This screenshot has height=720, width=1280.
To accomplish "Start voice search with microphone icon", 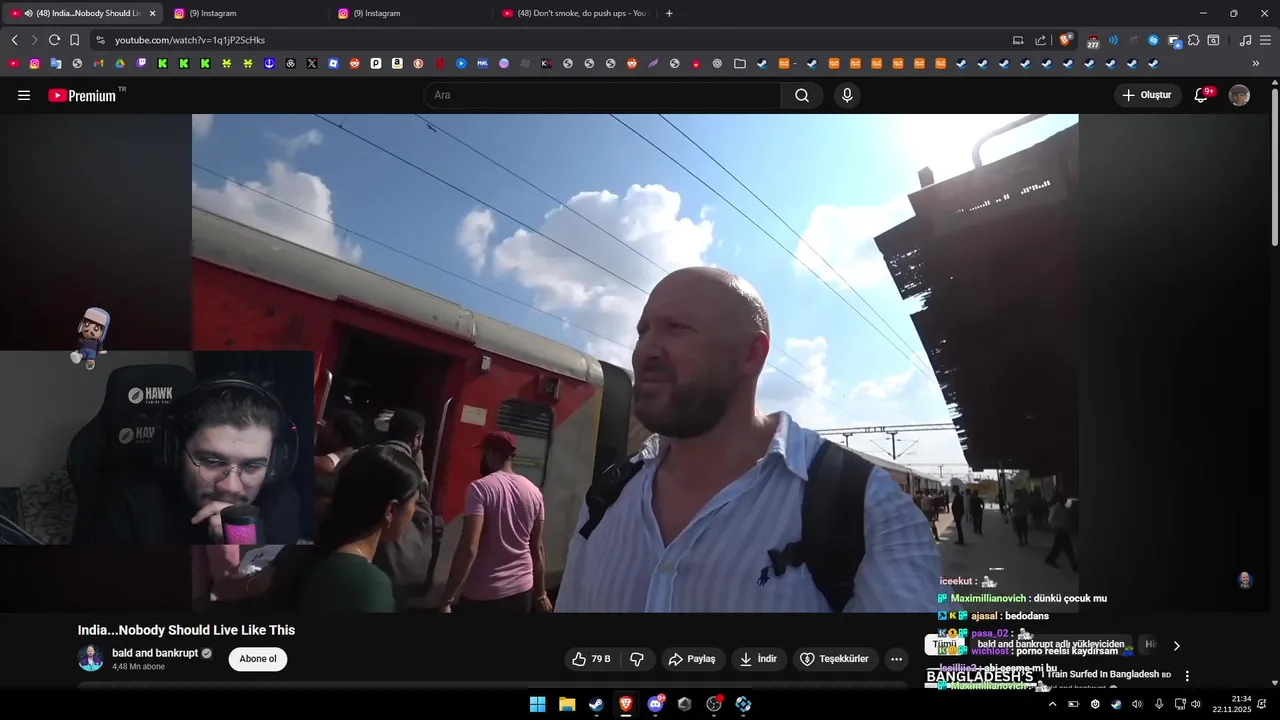I will pyautogui.click(x=847, y=95).
